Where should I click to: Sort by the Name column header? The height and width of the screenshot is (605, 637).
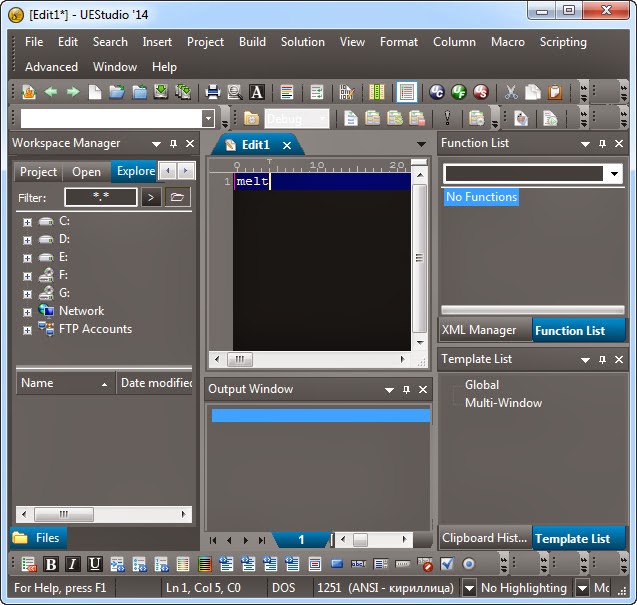tap(66, 383)
